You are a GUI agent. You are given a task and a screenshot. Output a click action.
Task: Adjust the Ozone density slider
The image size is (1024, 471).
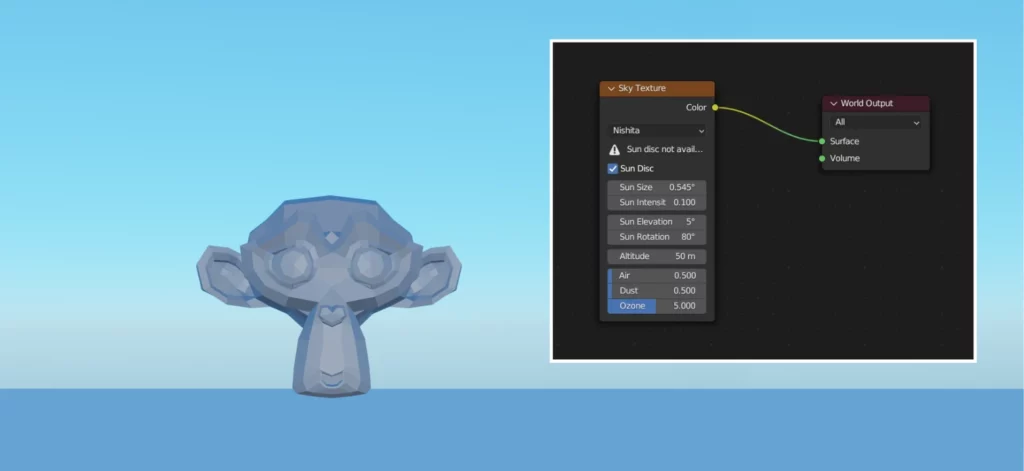(x=657, y=306)
